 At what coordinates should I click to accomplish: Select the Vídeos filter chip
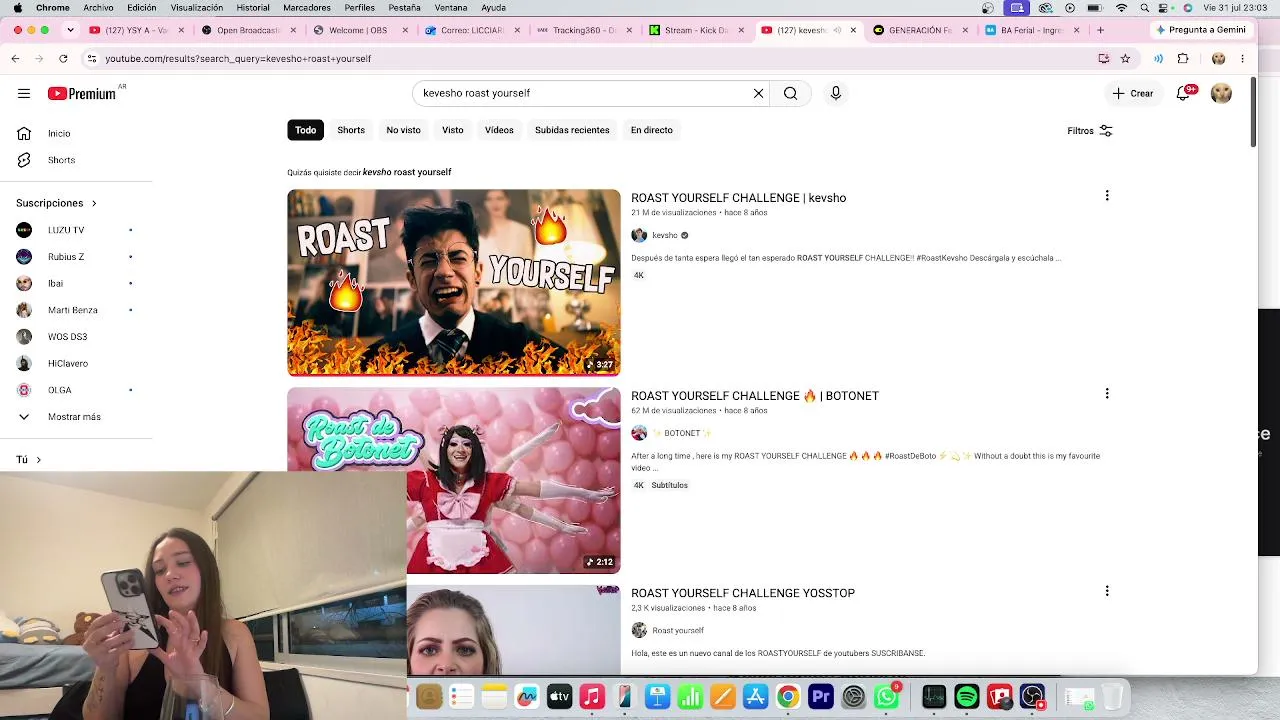point(499,130)
